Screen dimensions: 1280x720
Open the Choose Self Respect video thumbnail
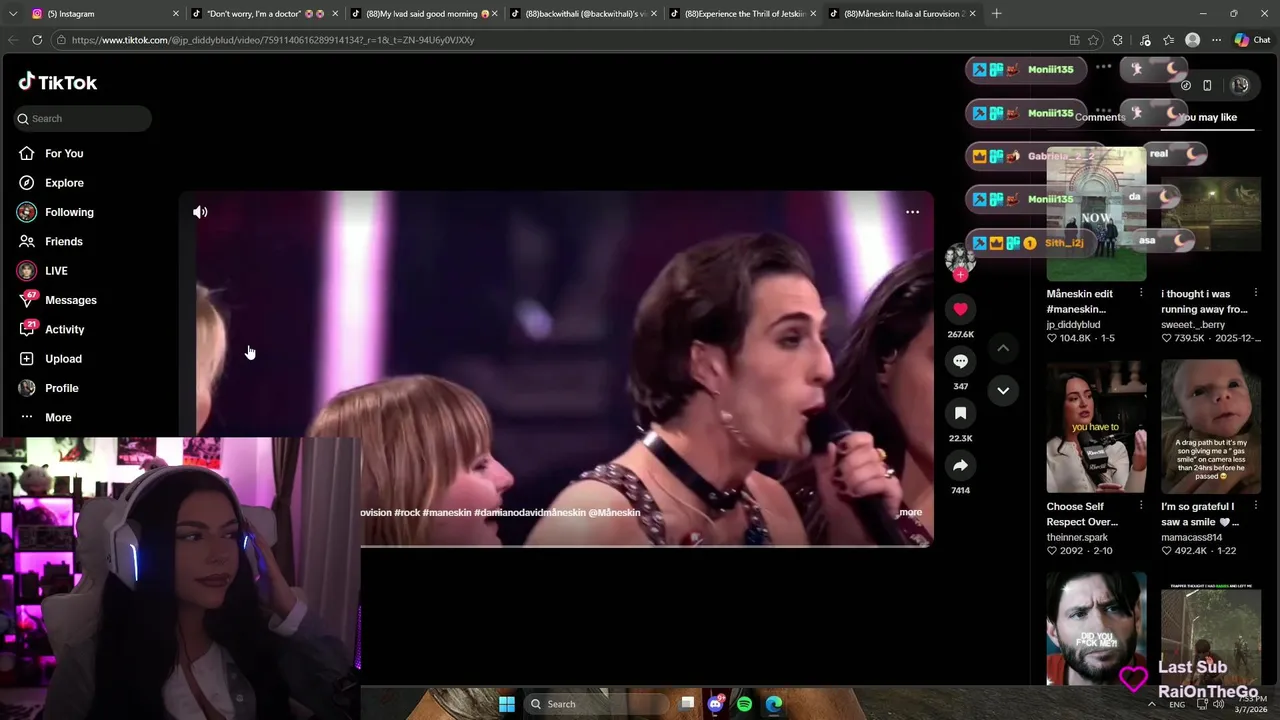pos(1096,427)
